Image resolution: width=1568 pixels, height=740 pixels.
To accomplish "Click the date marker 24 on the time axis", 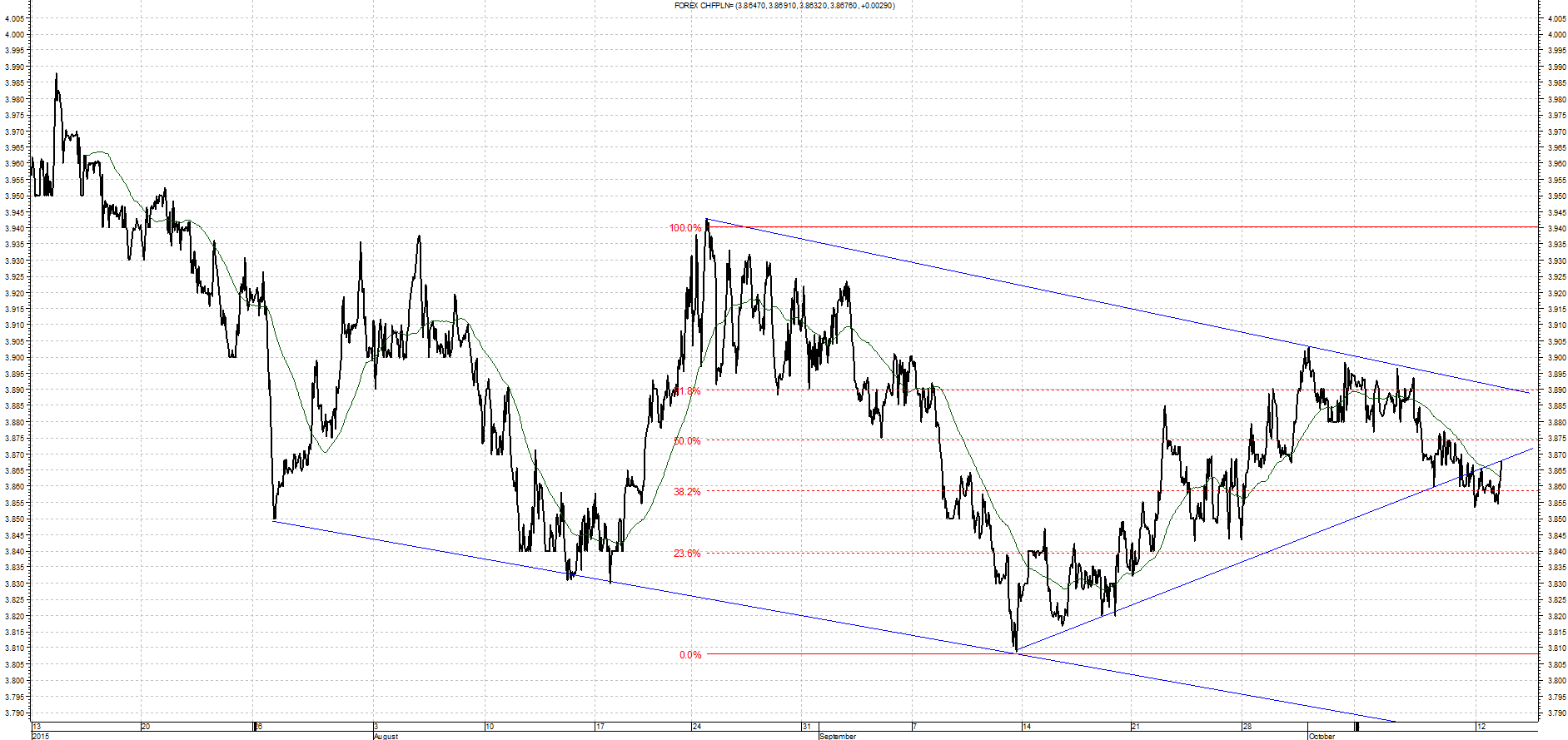I will point(696,727).
